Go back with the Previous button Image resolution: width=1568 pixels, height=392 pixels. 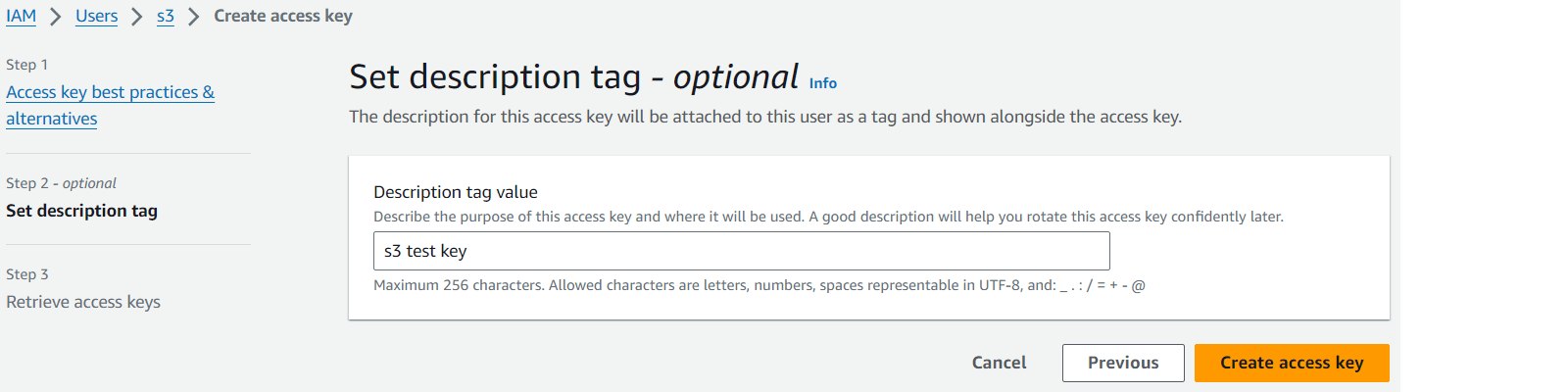(1122, 363)
